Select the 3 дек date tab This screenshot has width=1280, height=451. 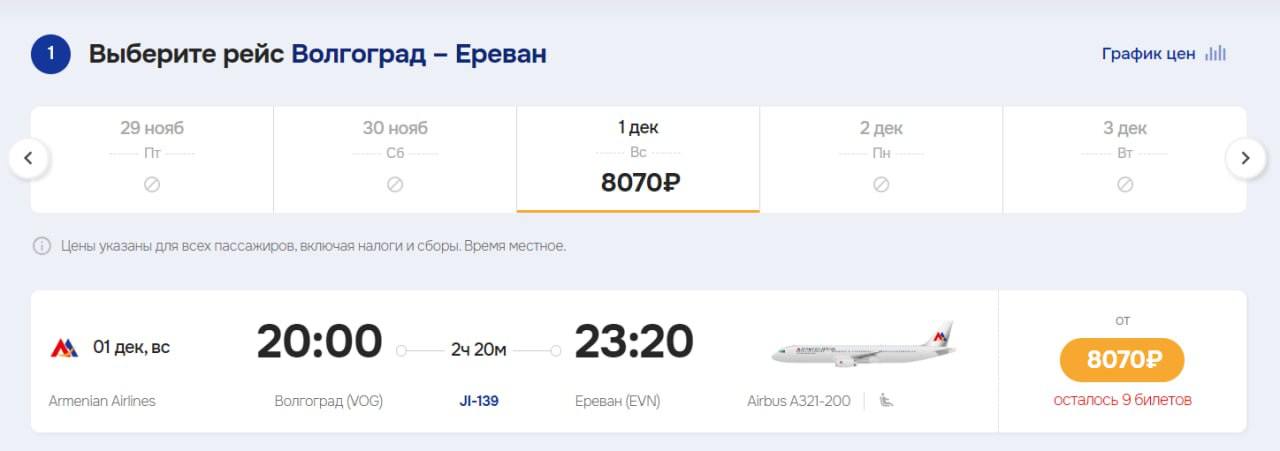(1125, 159)
